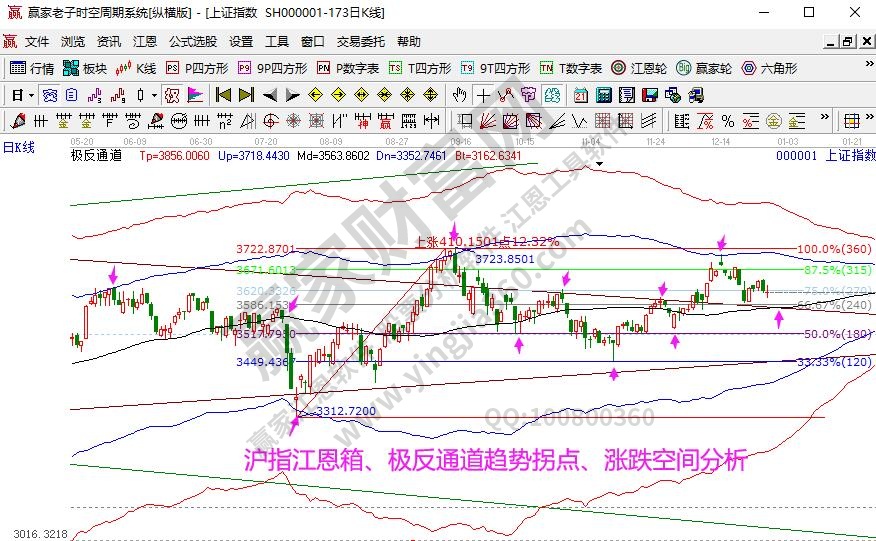Jump to first bar with skip-to-start icon
The height and width of the screenshot is (541, 876).
click(x=223, y=95)
